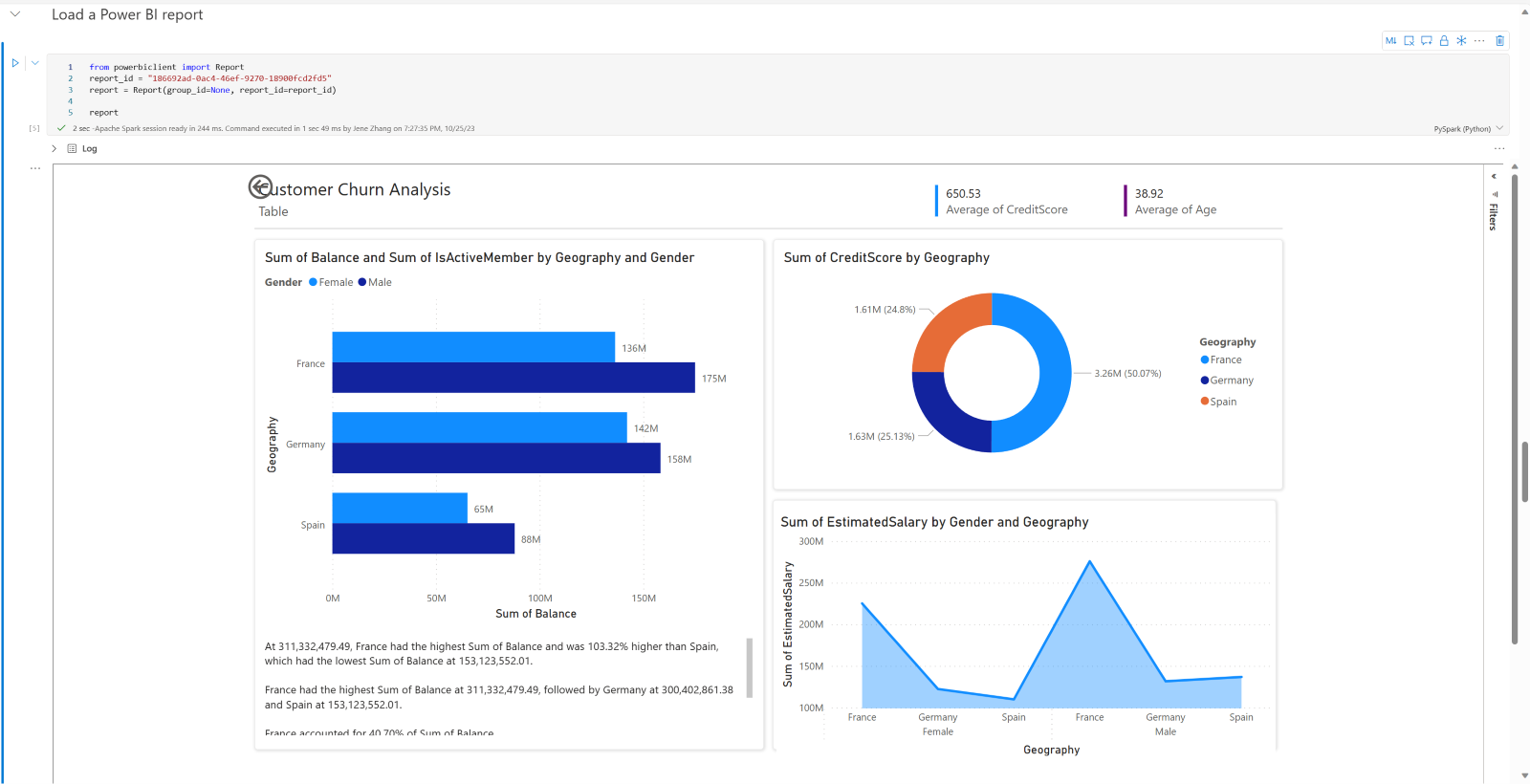Delete the cell using trash icon
The height and width of the screenshot is (784, 1530).
1499,41
